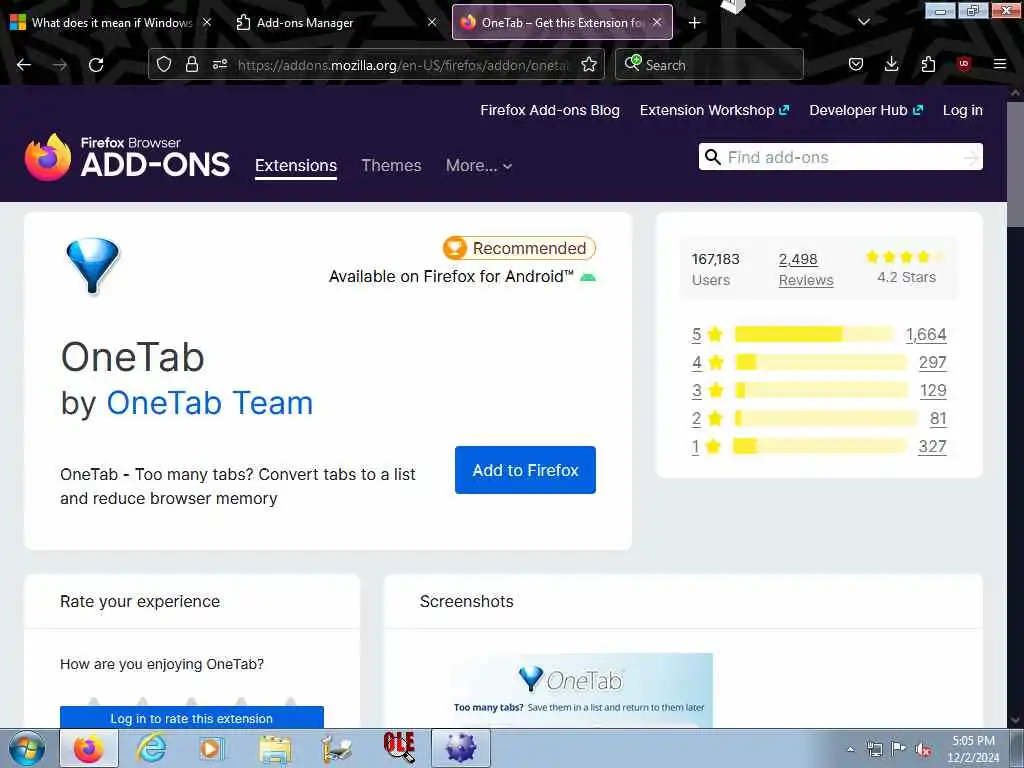The width and height of the screenshot is (1024, 768).
Task: Click the Recommended badge
Action: point(519,248)
